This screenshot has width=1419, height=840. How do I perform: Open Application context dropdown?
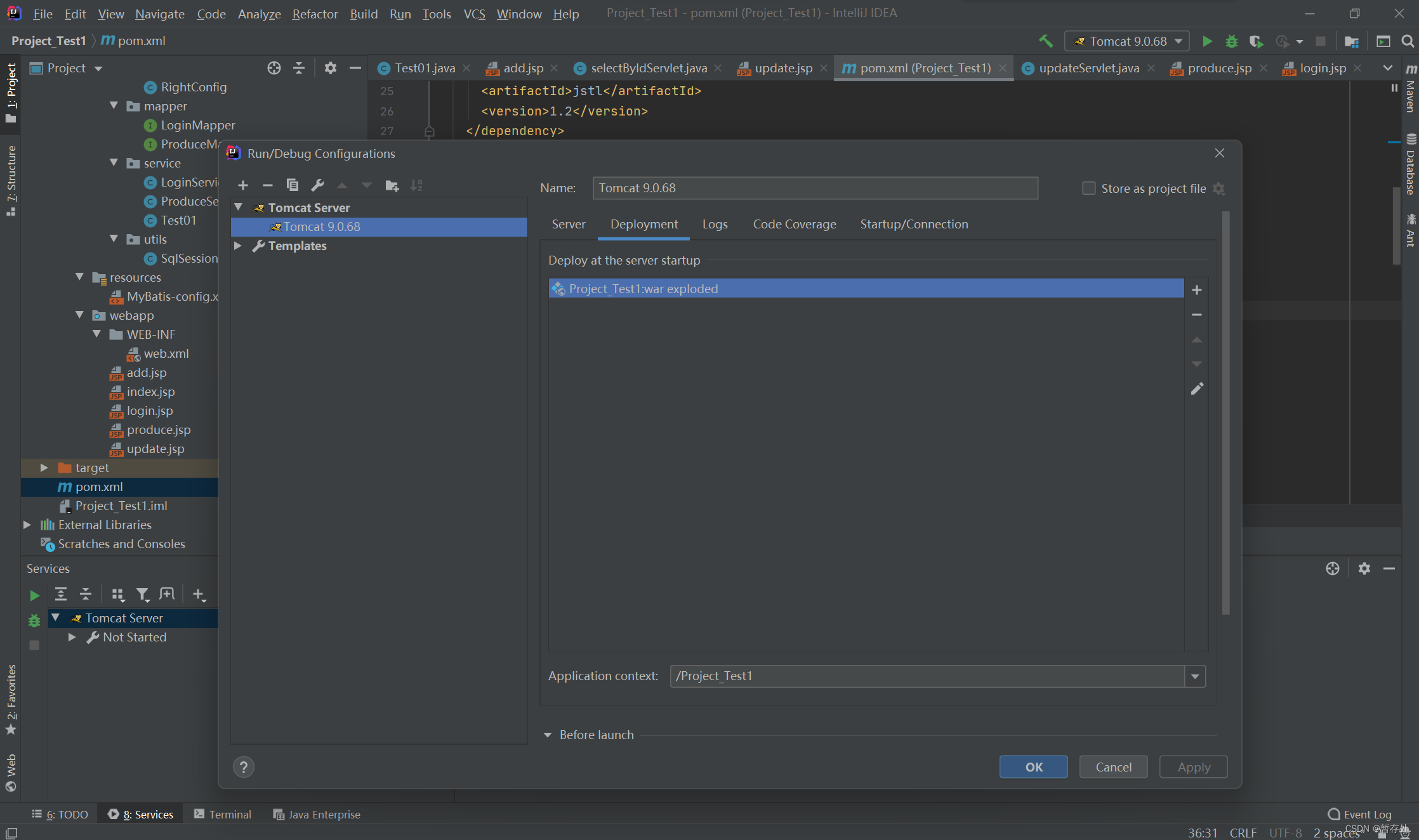1195,676
